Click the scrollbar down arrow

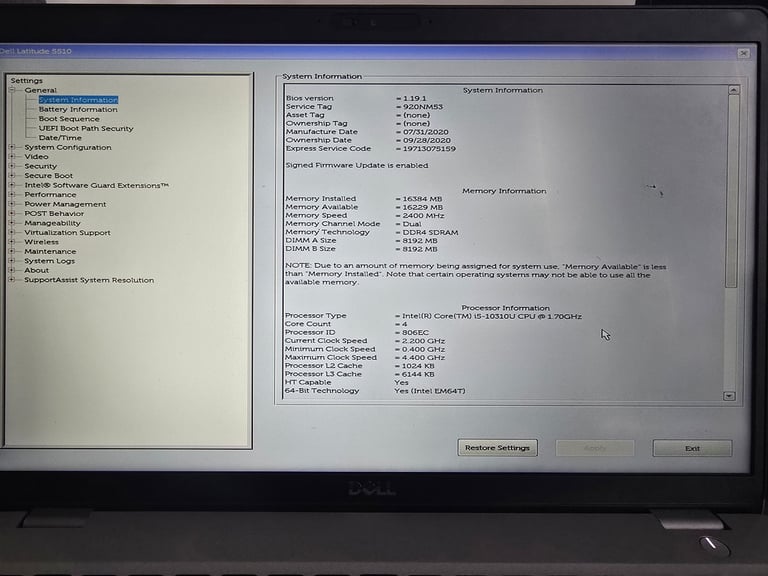click(729, 396)
